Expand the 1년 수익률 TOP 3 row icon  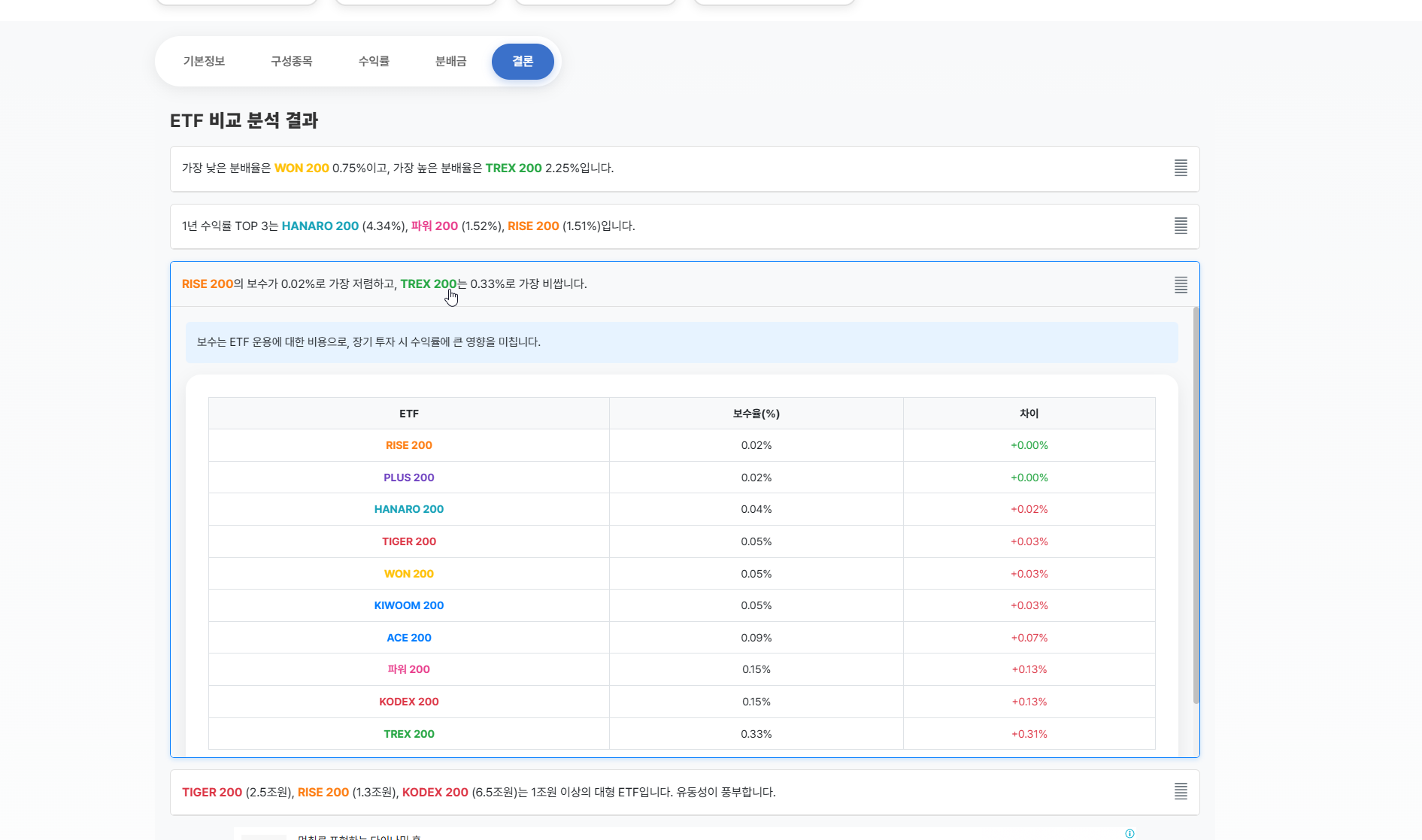1181,226
